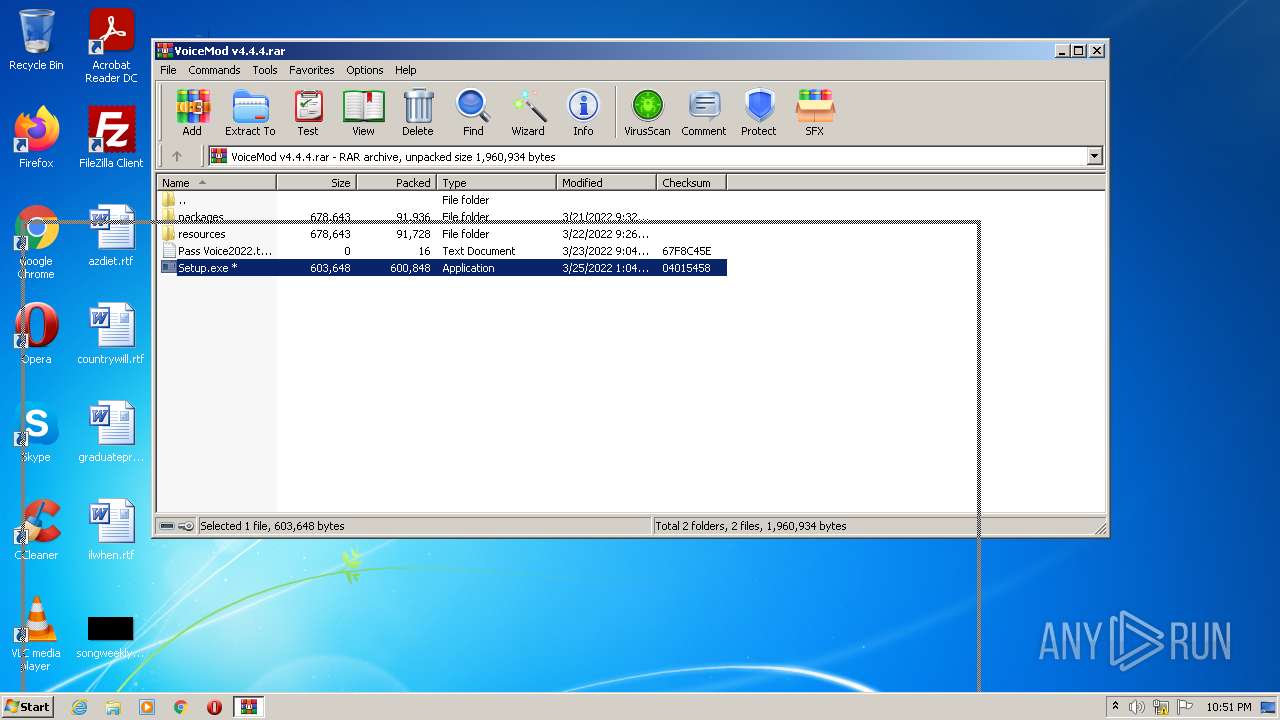Open Opera desktop icon

pyautogui.click(x=36, y=334)
